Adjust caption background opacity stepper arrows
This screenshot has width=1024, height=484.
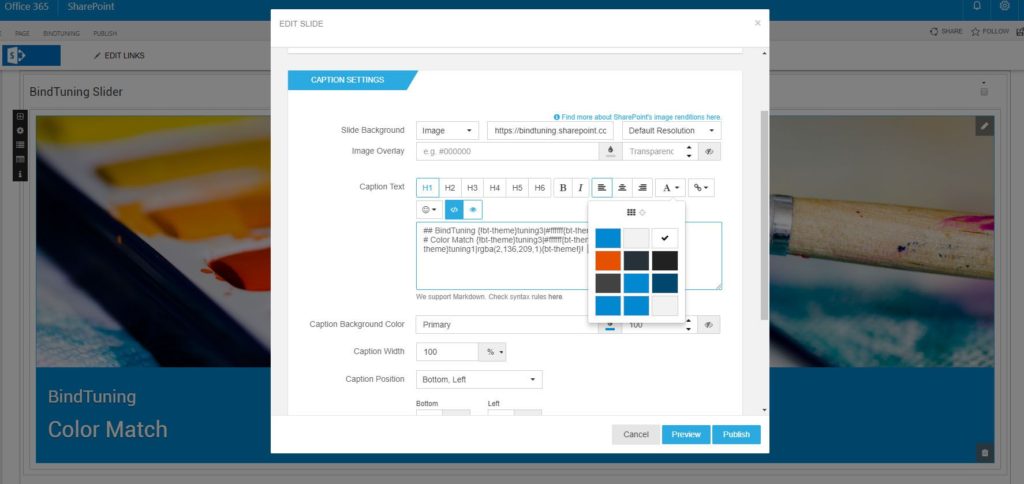(x=688, y=325)
